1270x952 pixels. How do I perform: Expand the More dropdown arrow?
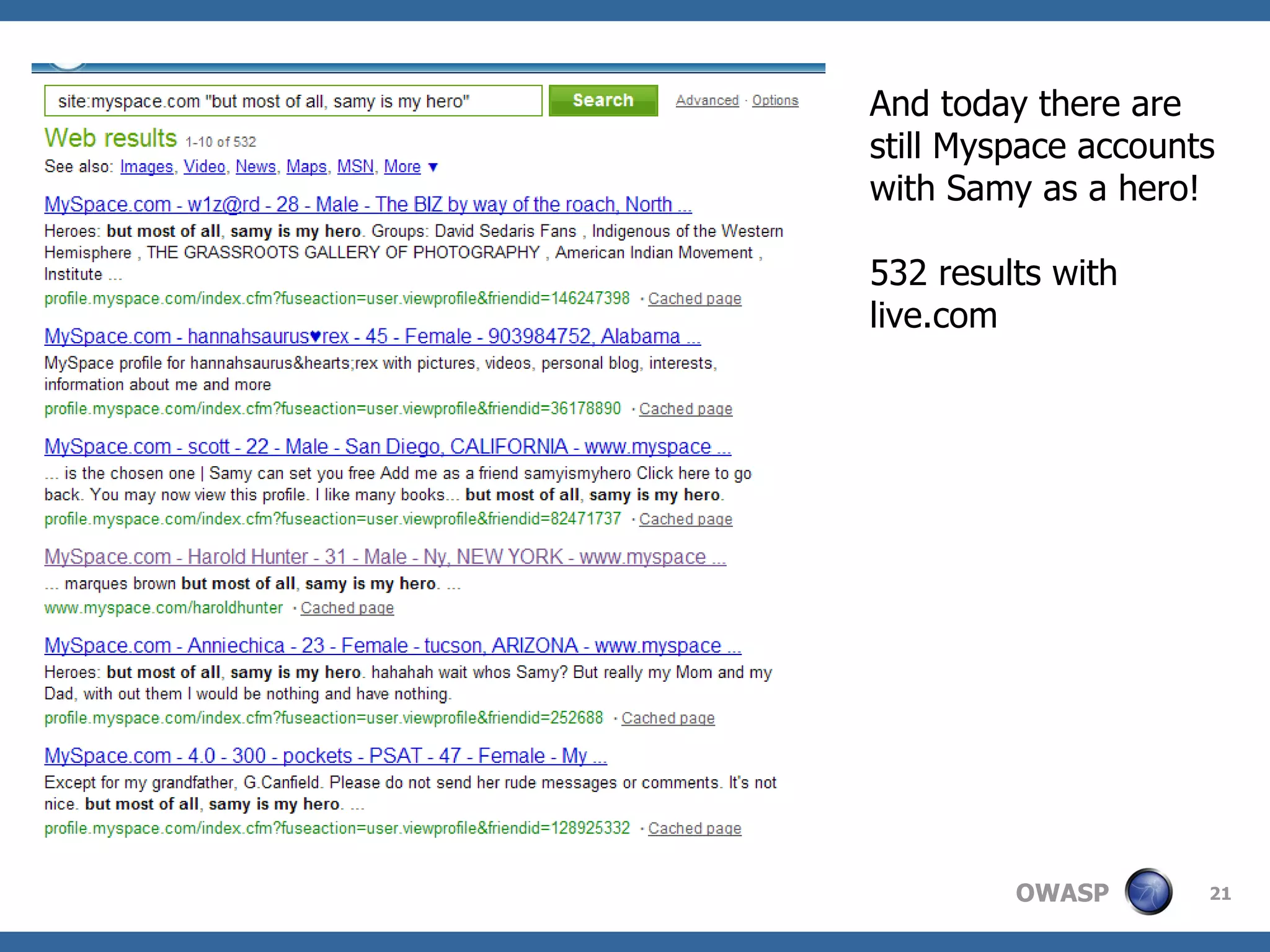[x=433, y=167]
